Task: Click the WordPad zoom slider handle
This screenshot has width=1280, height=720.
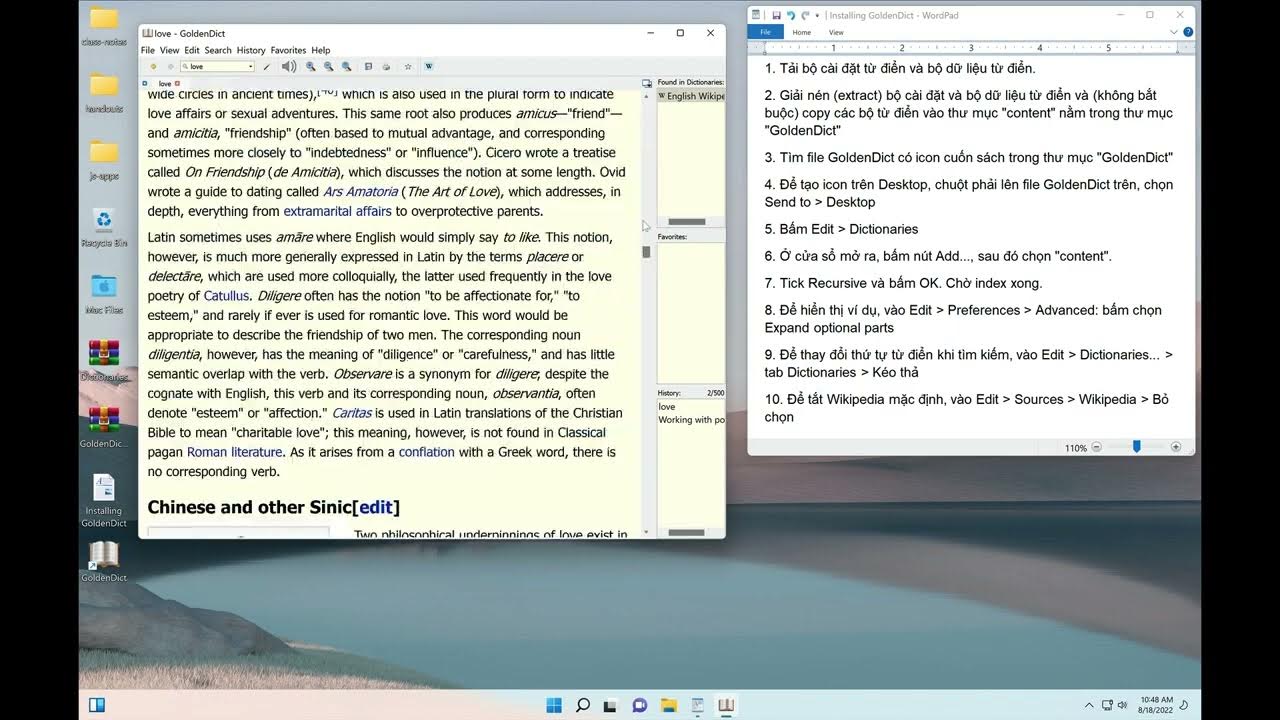Action: [1136, 447]
